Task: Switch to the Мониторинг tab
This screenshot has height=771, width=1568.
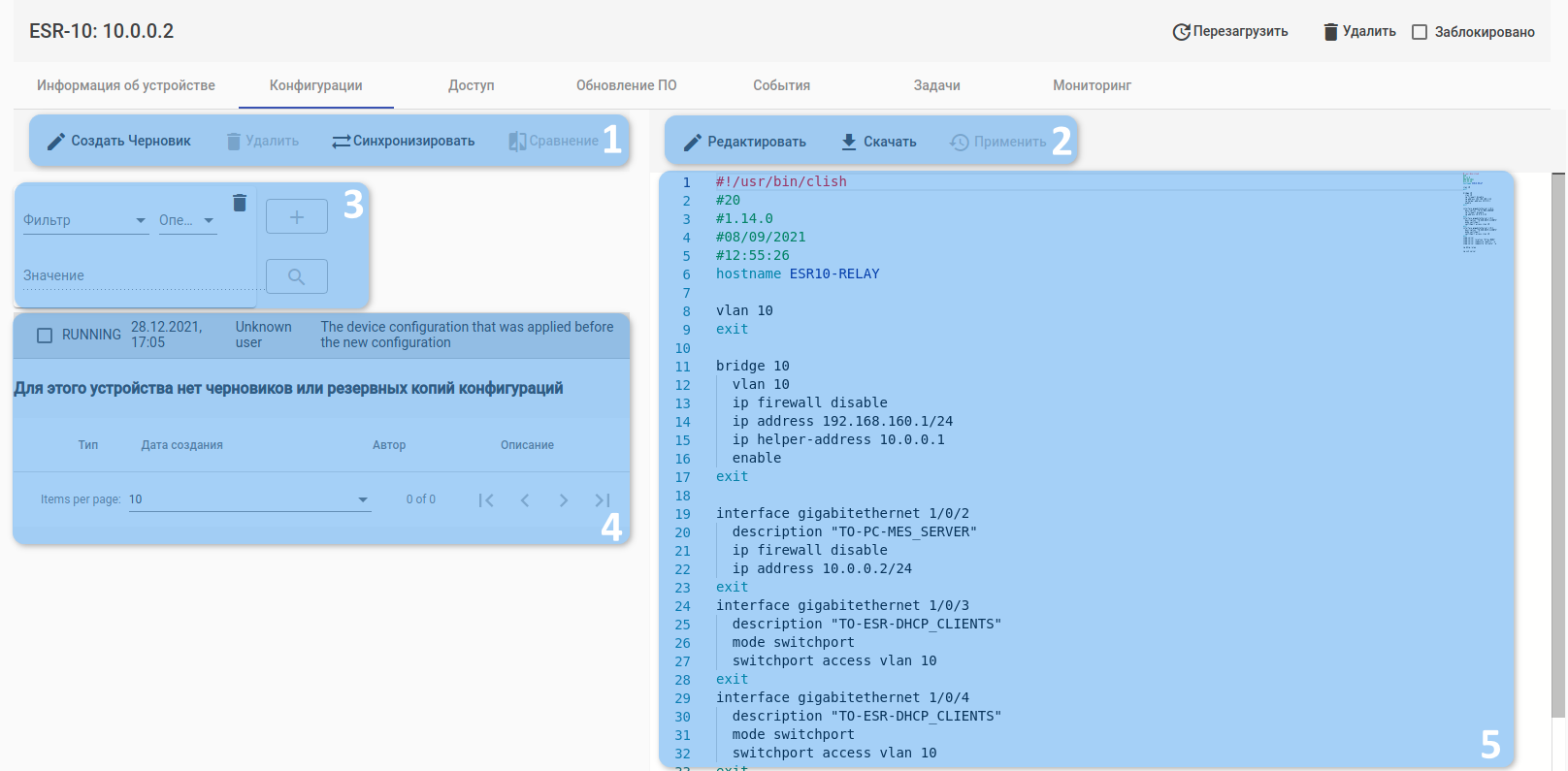Action: (x=1092, y=85)
